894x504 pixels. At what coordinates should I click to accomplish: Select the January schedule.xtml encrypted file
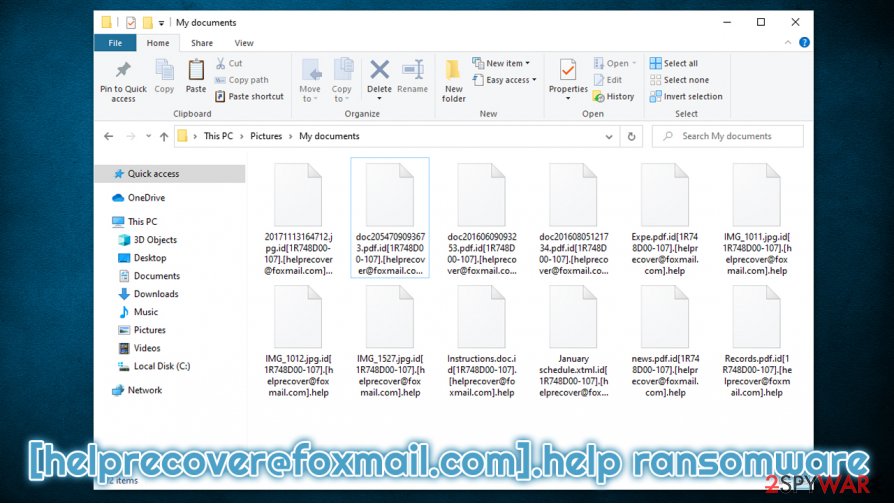coord(573,341)
